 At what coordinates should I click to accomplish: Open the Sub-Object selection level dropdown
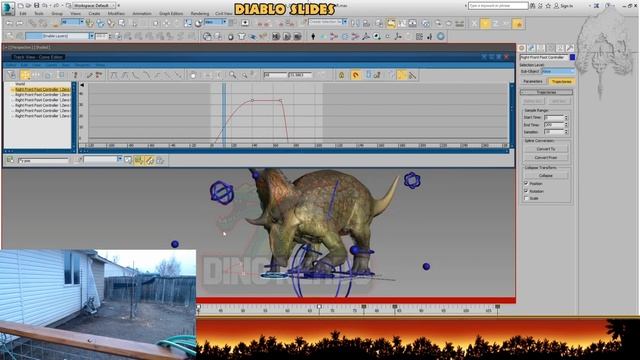558,71
